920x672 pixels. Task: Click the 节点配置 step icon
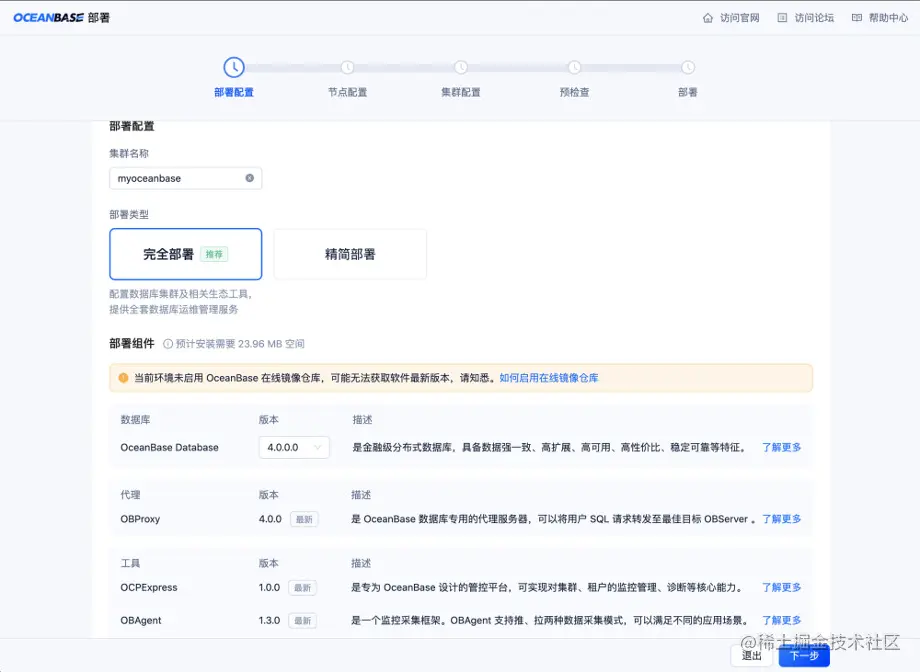pos(347,67)
